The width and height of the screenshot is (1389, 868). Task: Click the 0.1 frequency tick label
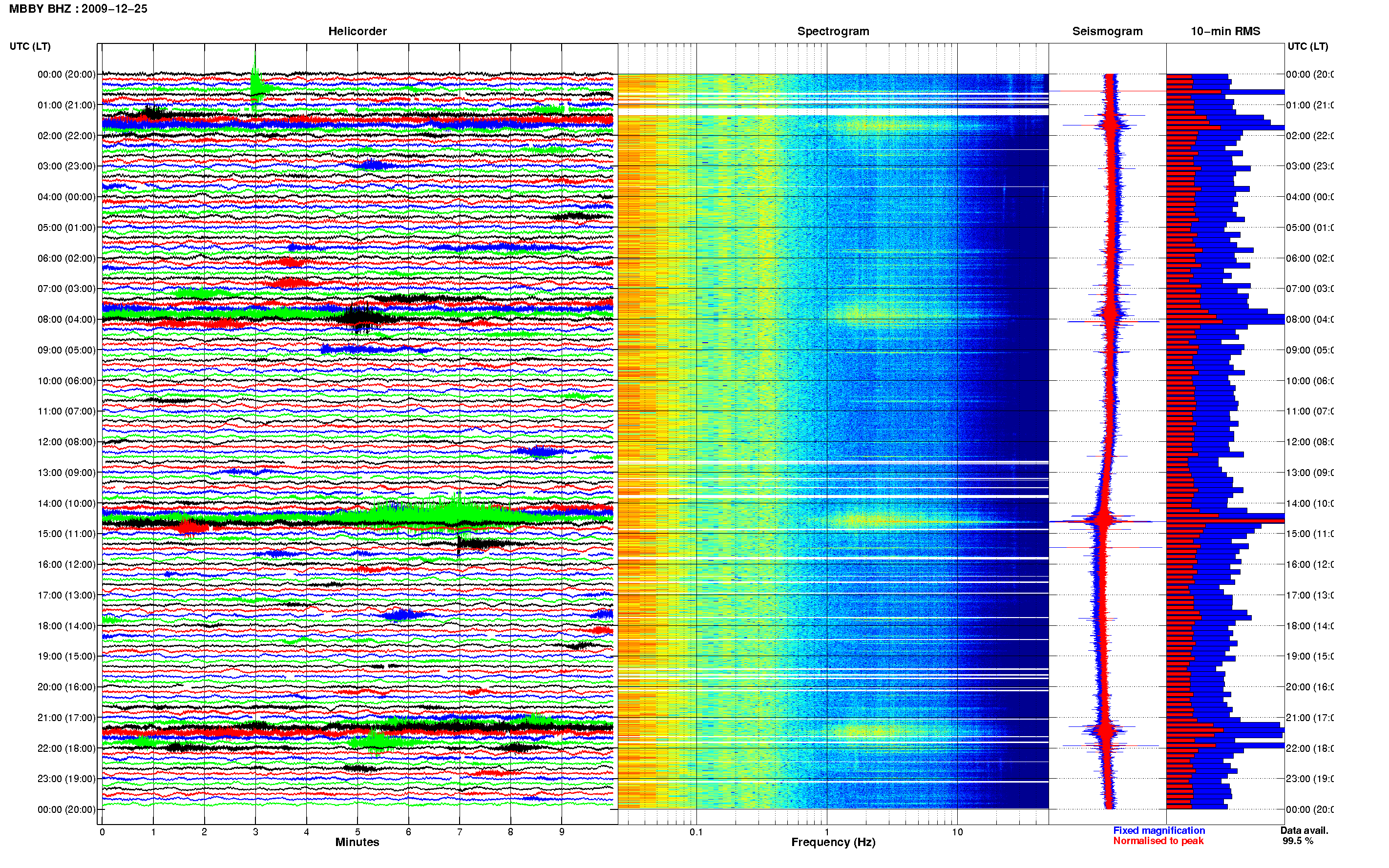[x=696, y=832]
